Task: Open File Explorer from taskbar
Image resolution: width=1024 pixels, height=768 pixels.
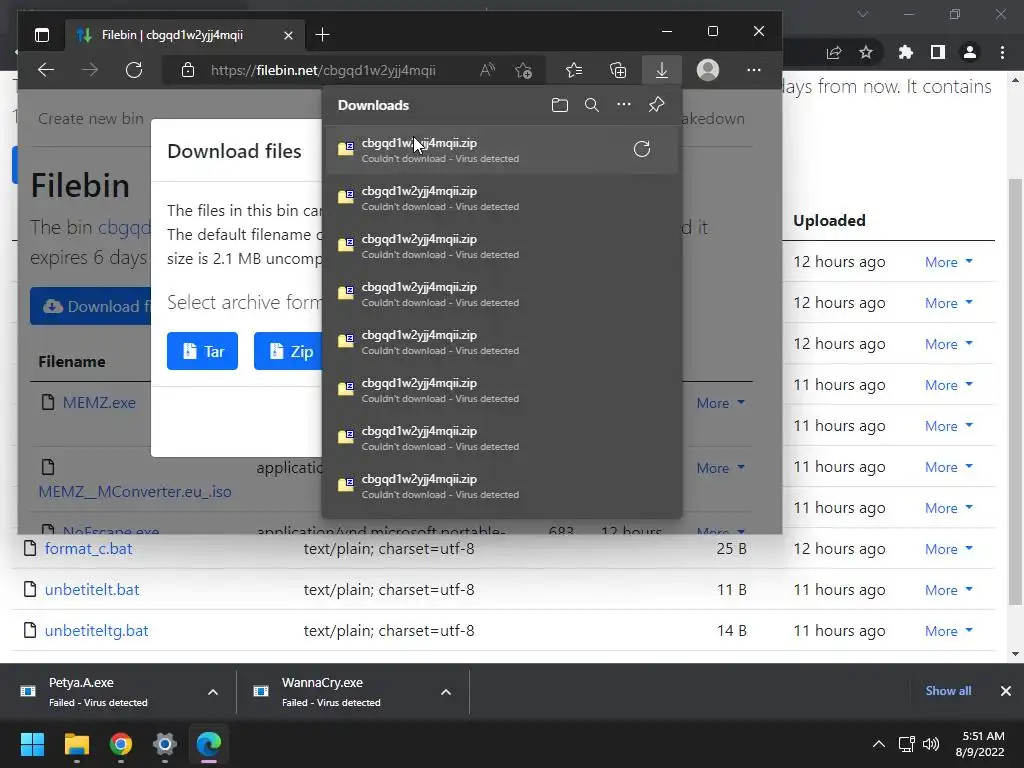Action: click(x=76, y=744)
